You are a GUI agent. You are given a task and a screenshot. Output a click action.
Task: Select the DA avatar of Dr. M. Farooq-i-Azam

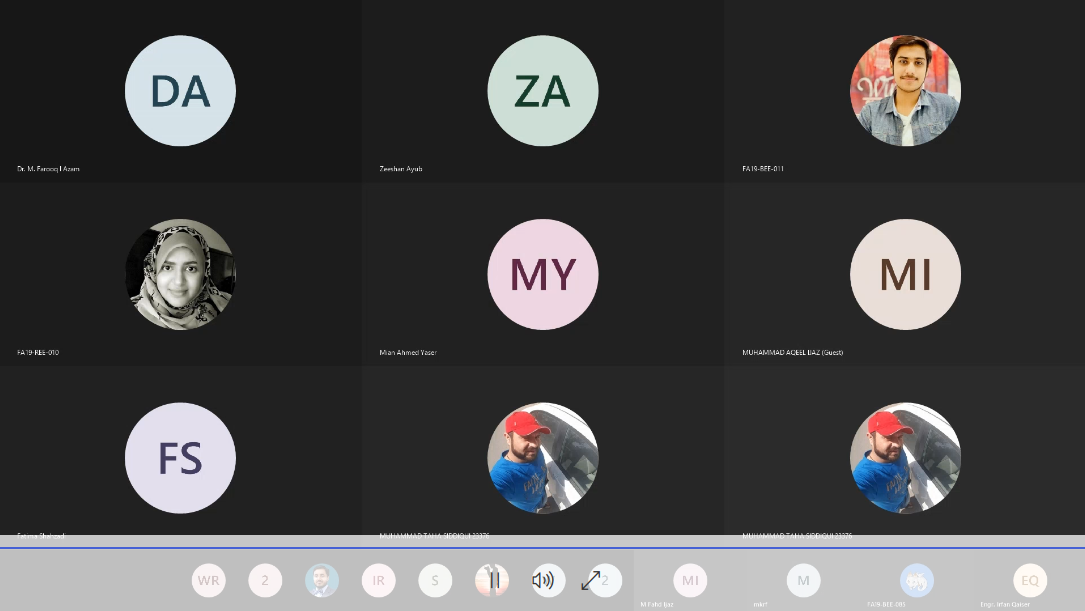click(180, 91)
